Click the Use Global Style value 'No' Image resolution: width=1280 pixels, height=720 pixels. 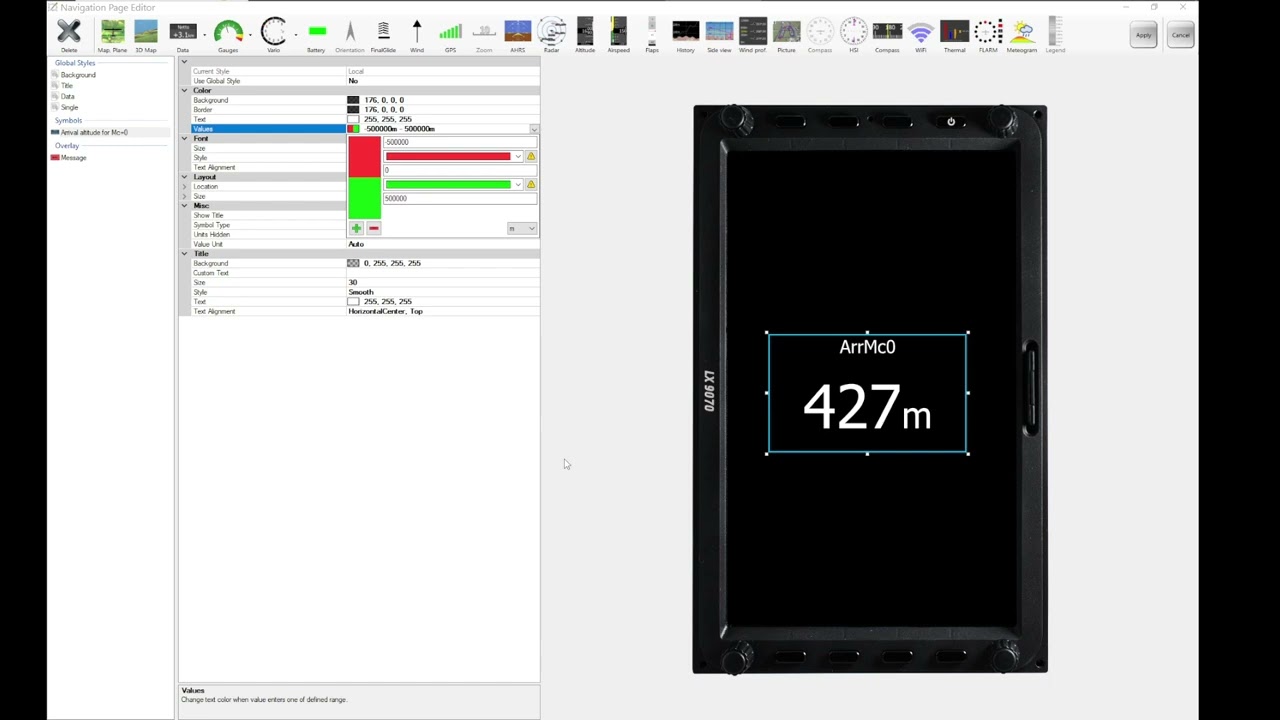point(353,81)
